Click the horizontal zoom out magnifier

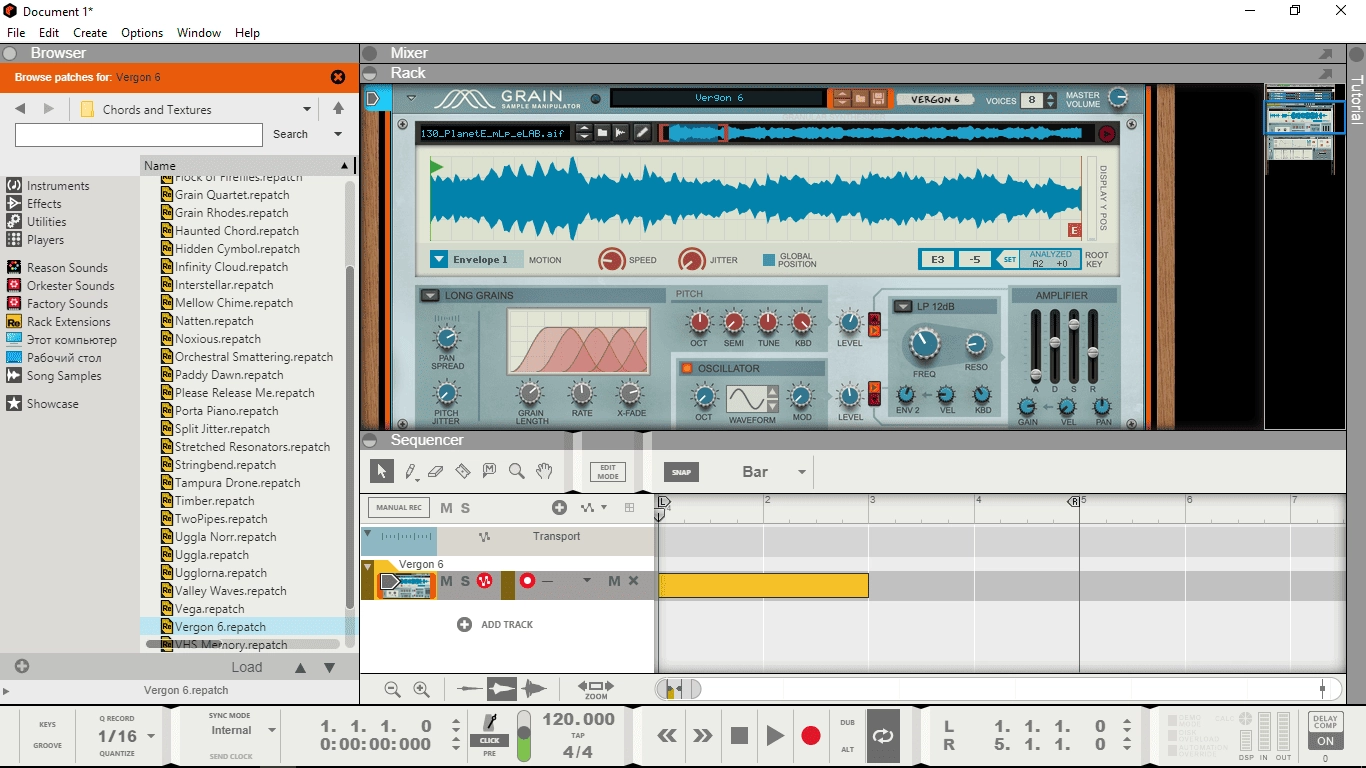[x=393, y=689]
